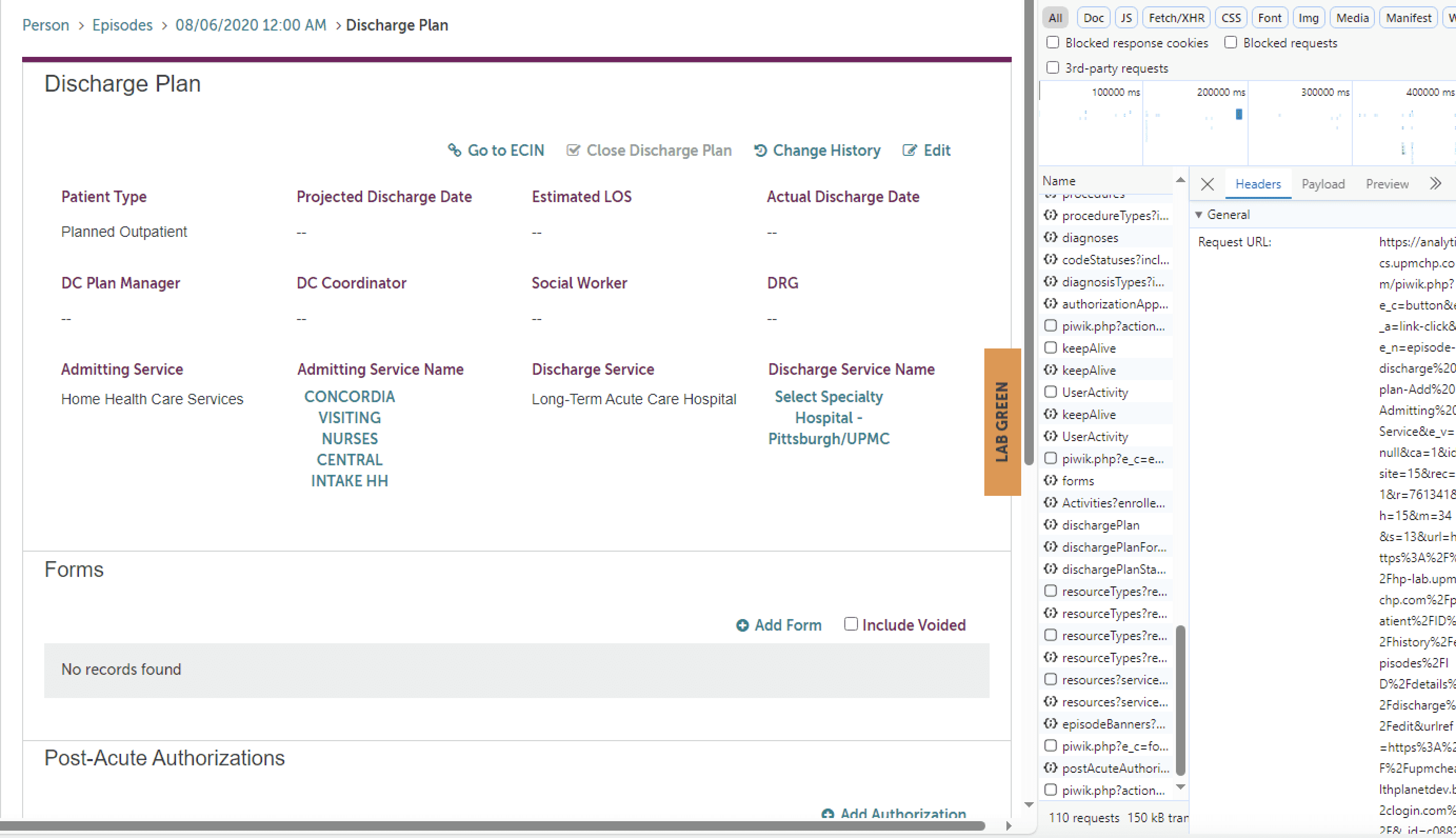This screenshot has width=1456, height=838.
Task: Sort the request list by the Name column
Action: point(1059,181)
